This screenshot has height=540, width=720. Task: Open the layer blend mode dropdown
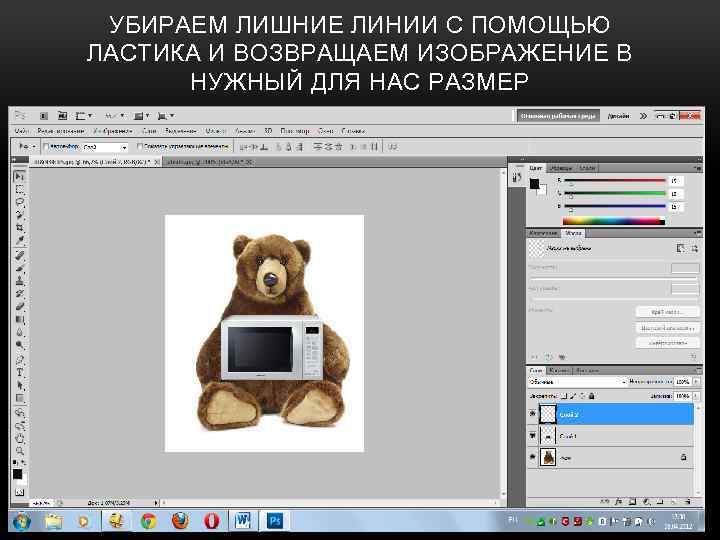pos(577,382)
